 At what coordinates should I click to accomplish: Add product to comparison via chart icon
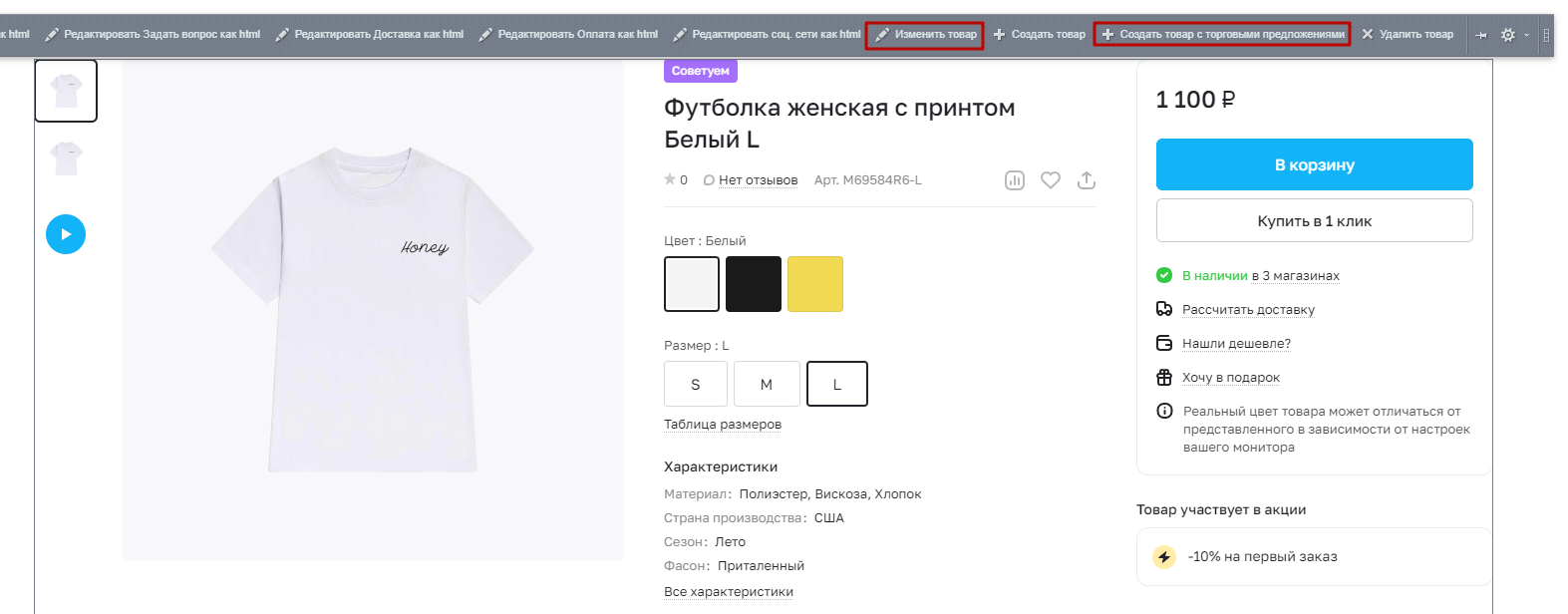pyautogui.click(x=1015, y=180)
